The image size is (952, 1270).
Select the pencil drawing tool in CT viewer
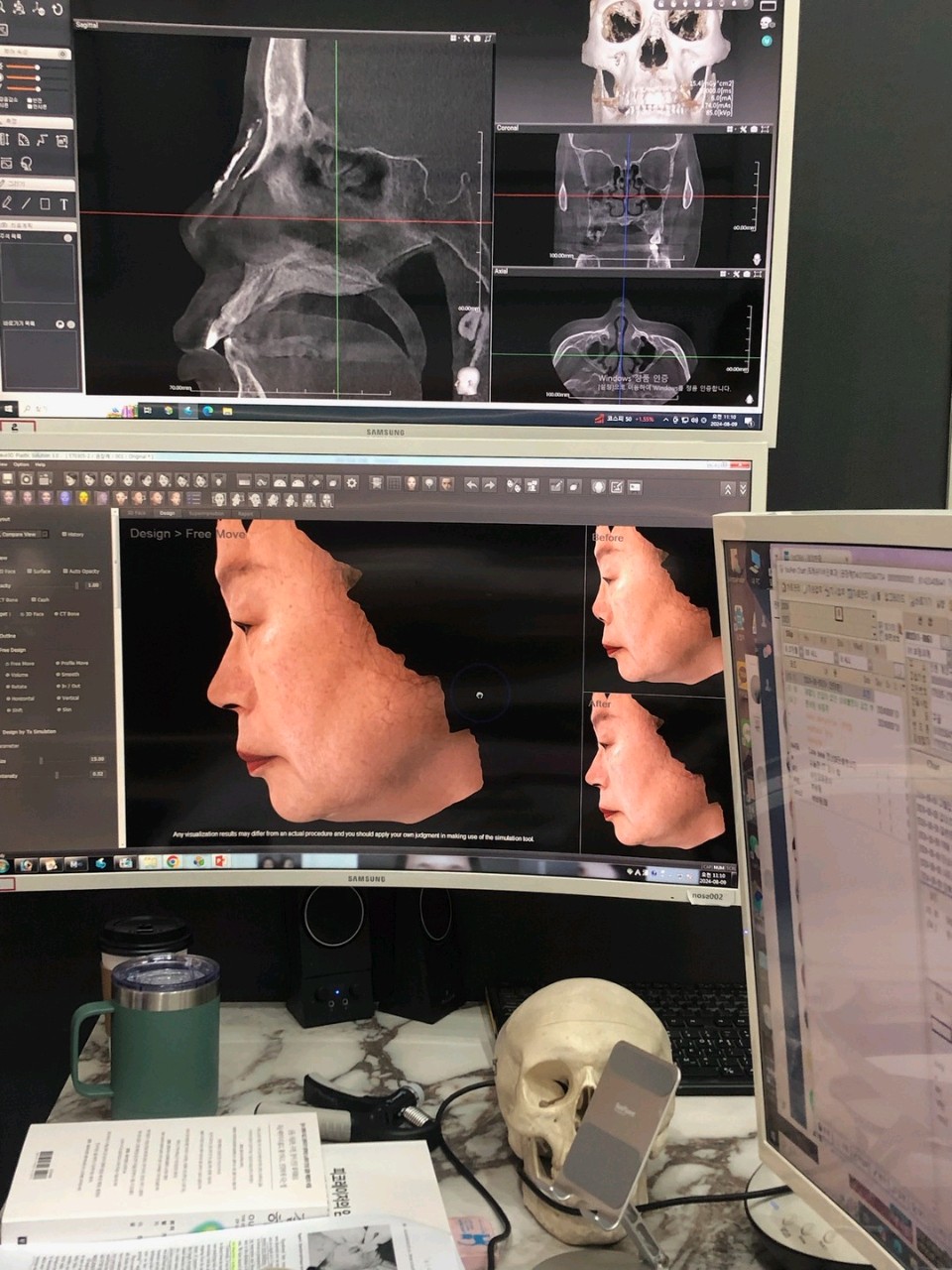coord(8,203)
